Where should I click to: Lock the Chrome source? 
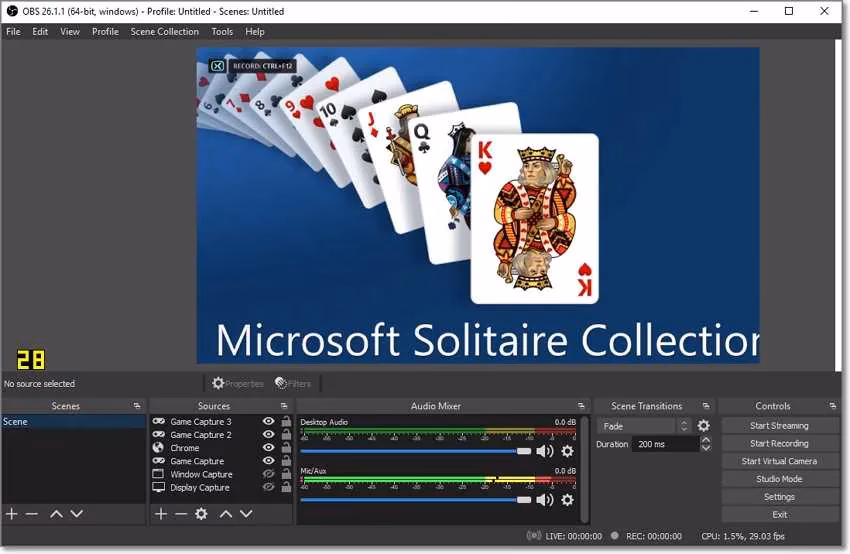click(286, 448)
